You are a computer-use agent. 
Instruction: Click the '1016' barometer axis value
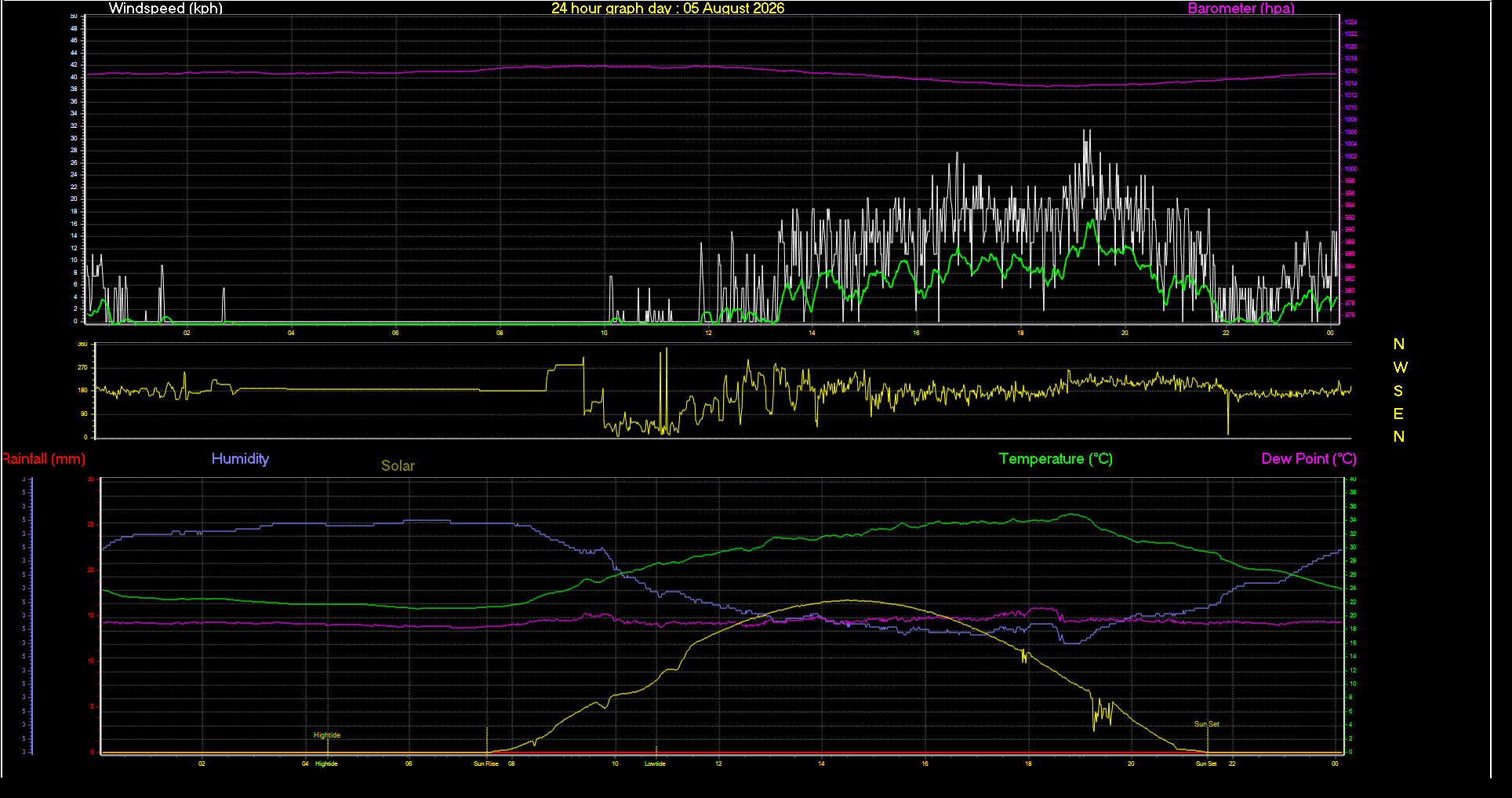click(1350, 71)
